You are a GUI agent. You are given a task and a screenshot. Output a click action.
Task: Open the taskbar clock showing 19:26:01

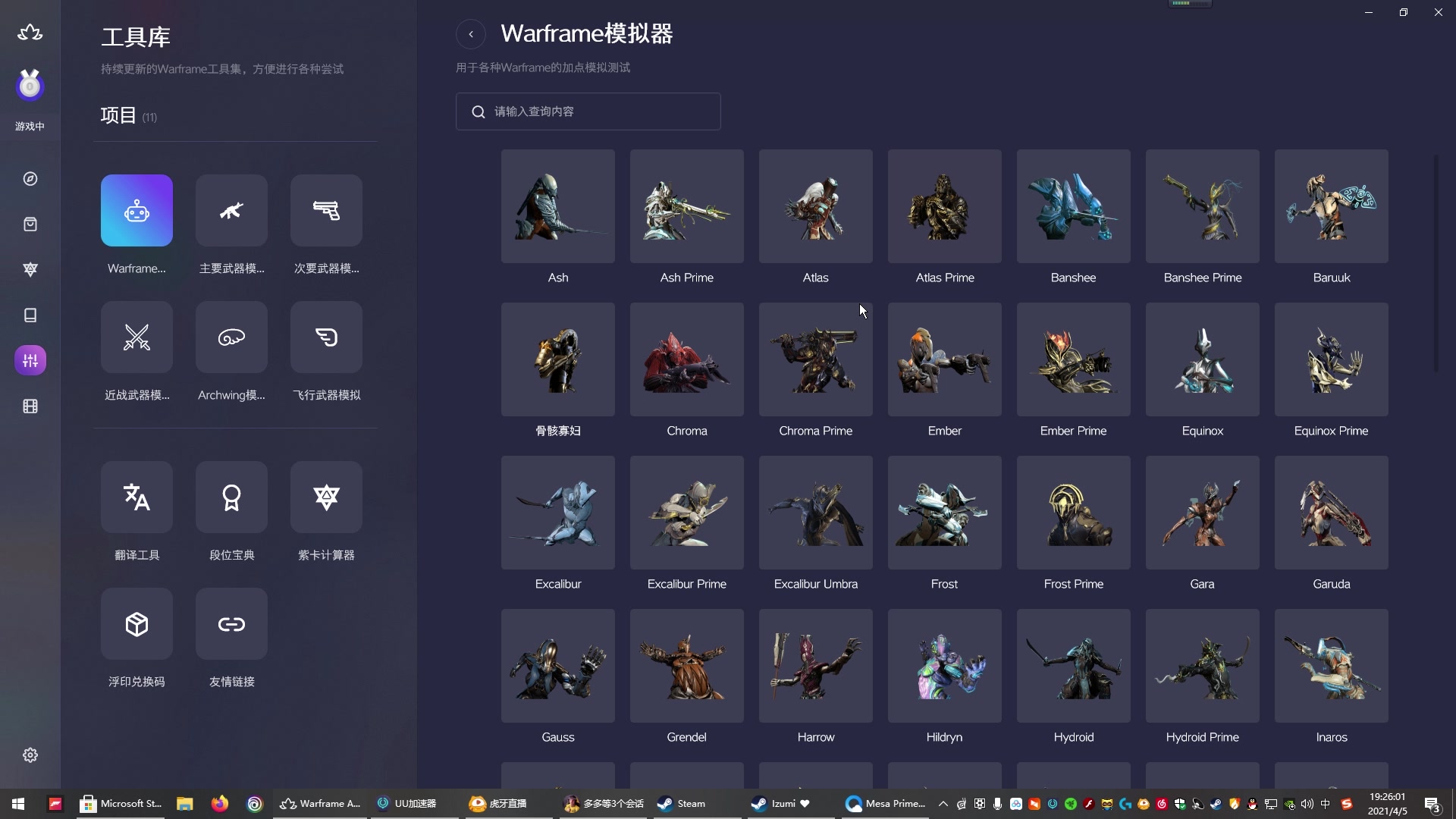(x=1387, y=804)
